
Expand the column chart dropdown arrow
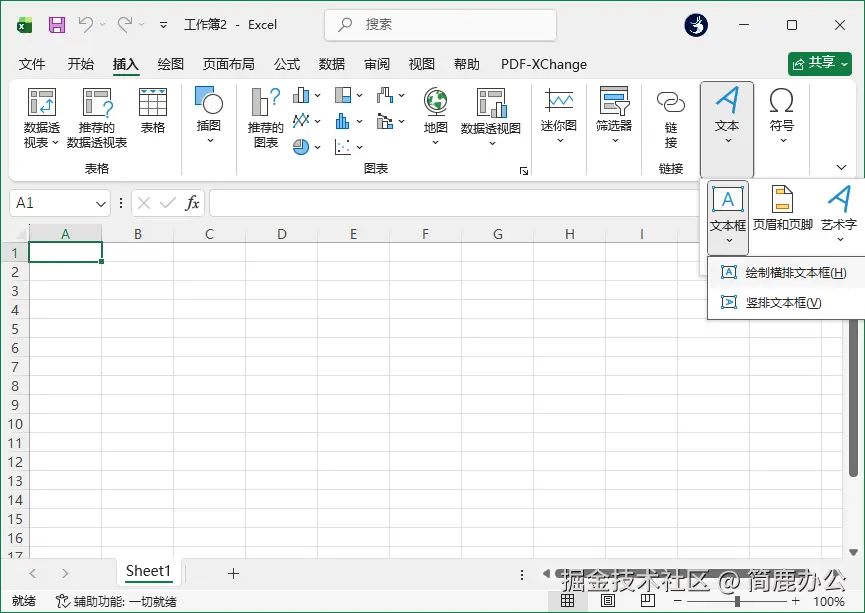[x=318, y=95]
